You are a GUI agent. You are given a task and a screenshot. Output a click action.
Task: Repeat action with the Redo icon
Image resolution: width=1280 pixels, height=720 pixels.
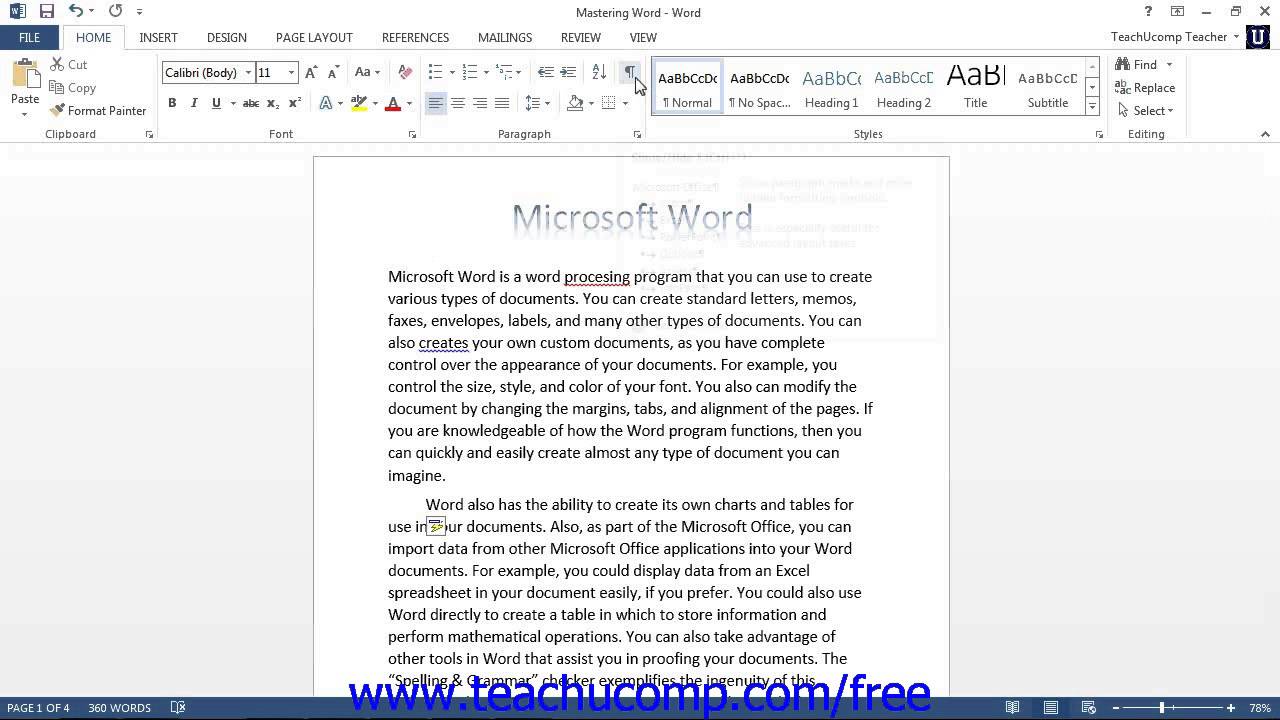point(115,12)
